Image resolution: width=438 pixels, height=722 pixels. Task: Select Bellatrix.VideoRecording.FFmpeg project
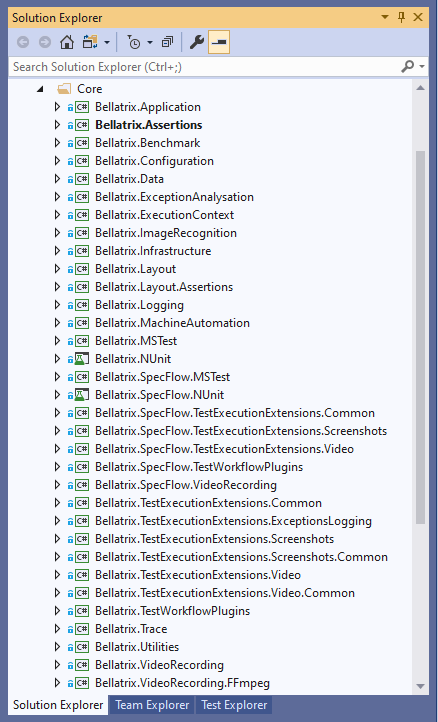coord(182,683)
